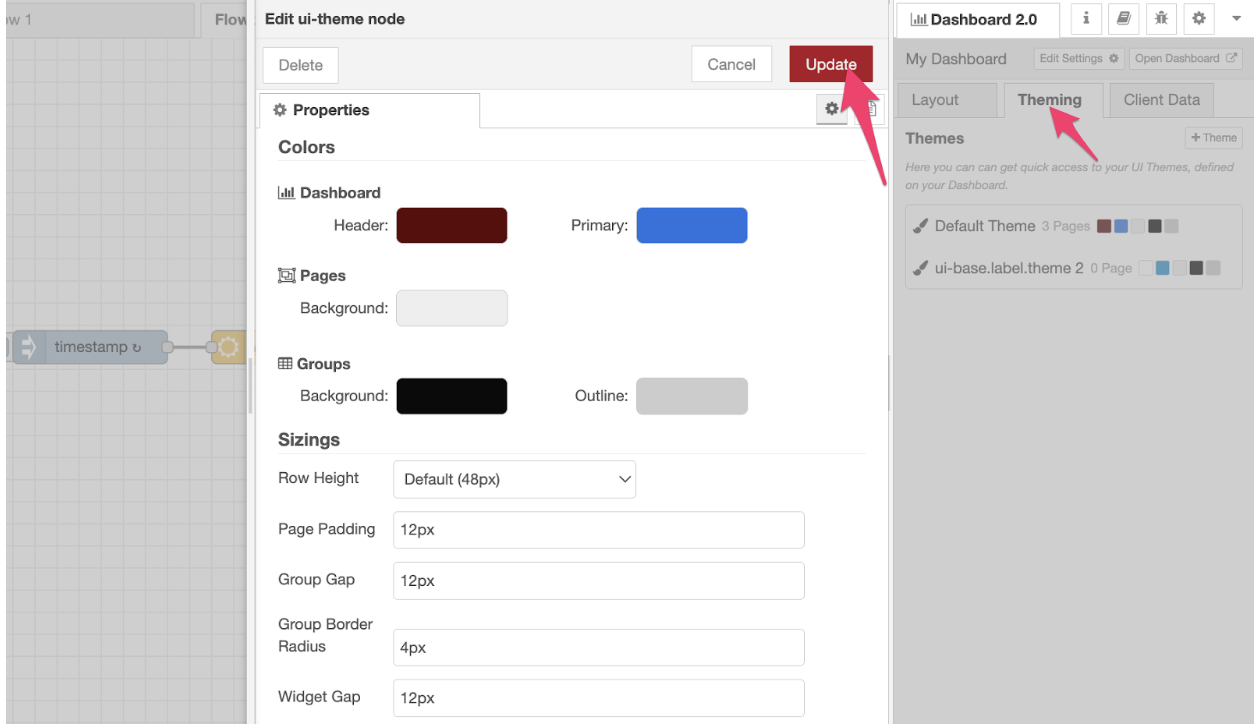Viewport: 1260px width, 728px height.
Task: Click the Pages section icon
Action: tap(286, 276)
